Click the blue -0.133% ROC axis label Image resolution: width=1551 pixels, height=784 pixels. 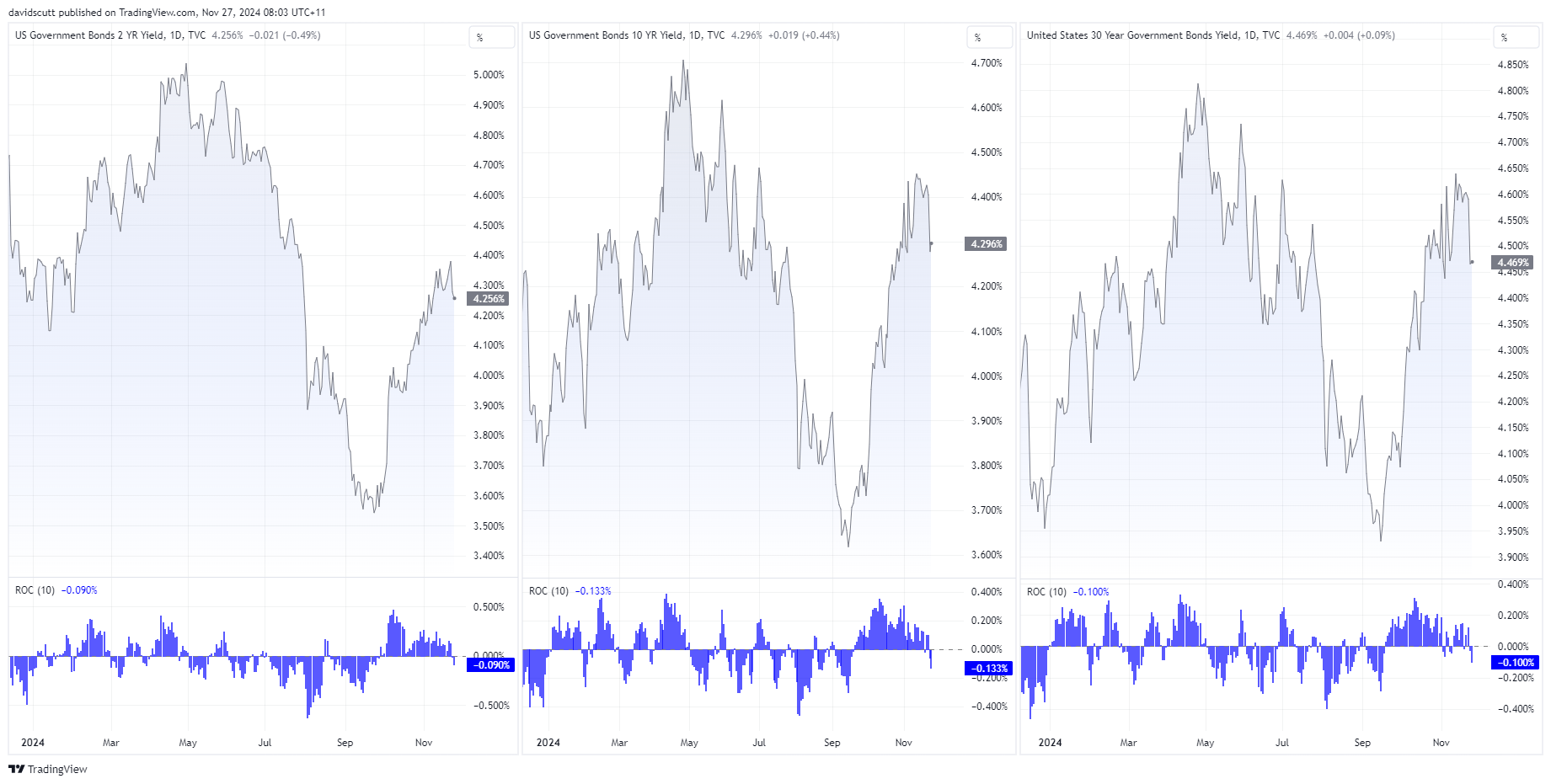click(987, 669)
